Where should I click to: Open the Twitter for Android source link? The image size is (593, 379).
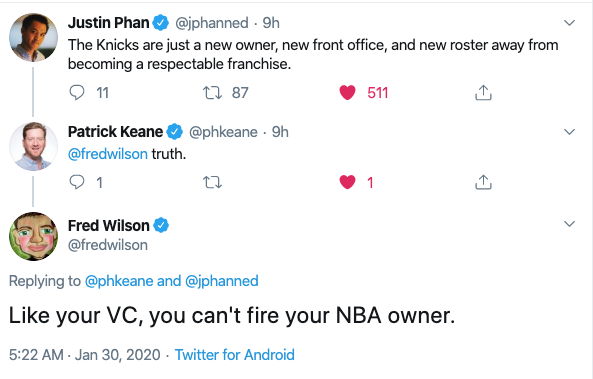(x=234, y=355)
